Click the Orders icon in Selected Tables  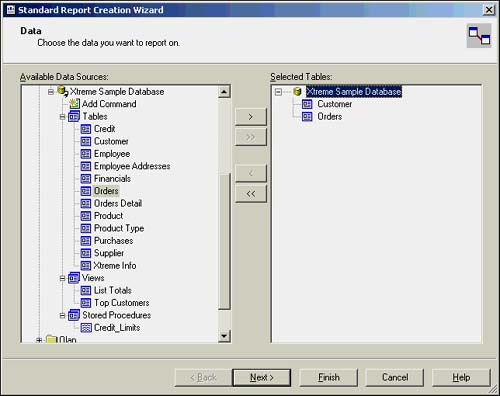[307, 117]
